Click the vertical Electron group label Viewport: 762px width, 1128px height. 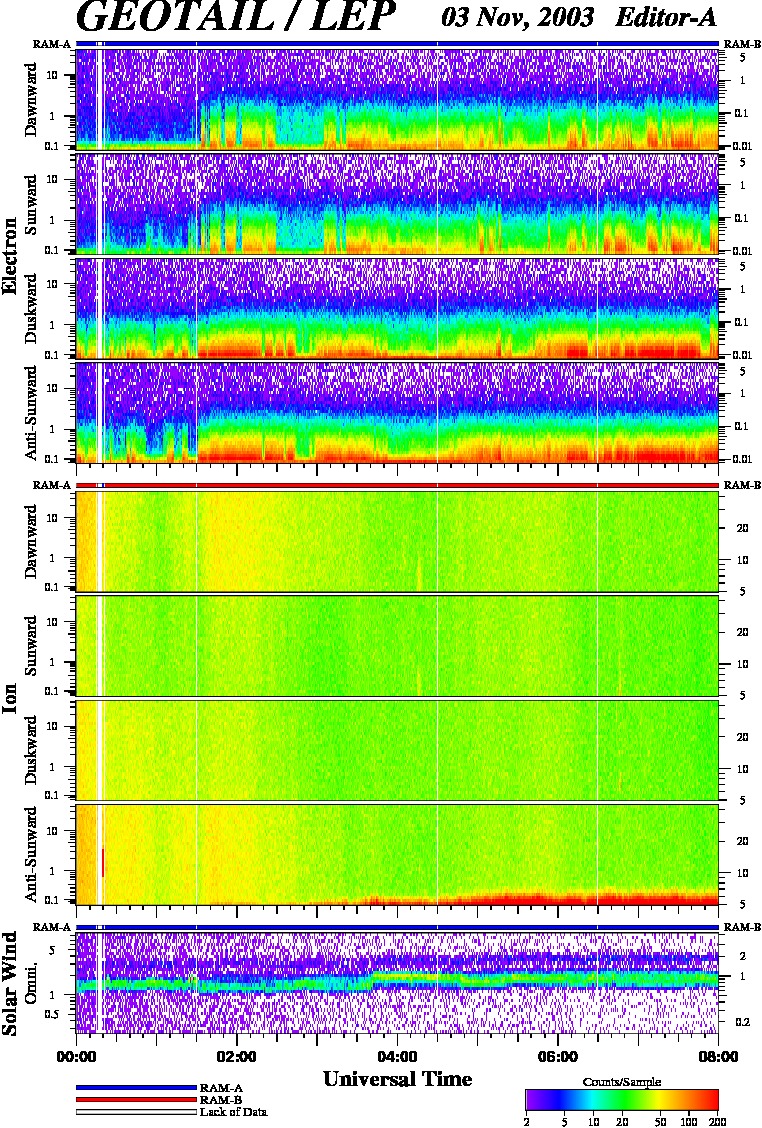tap(10, 256)
